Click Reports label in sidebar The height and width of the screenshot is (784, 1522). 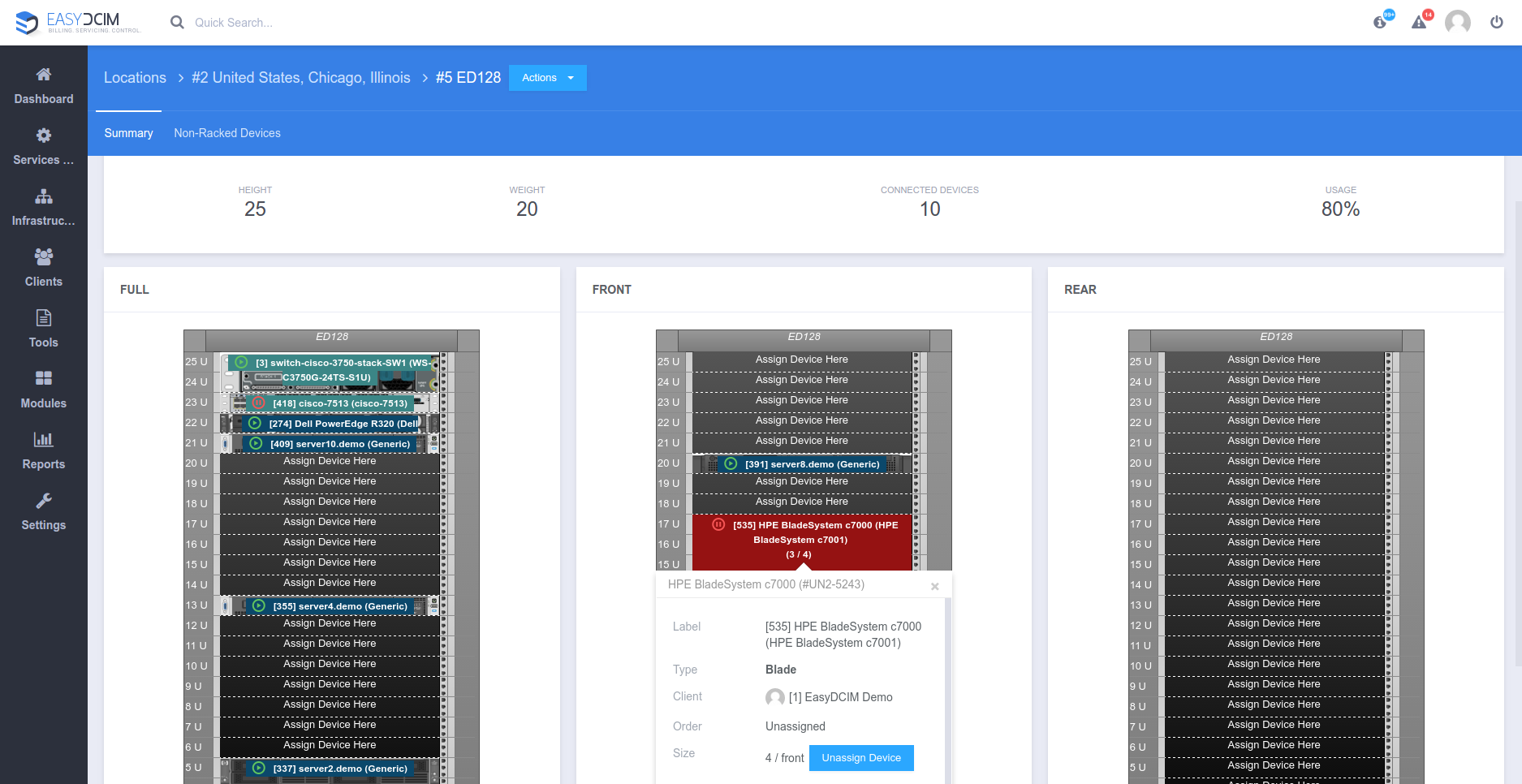click(44, 464)
